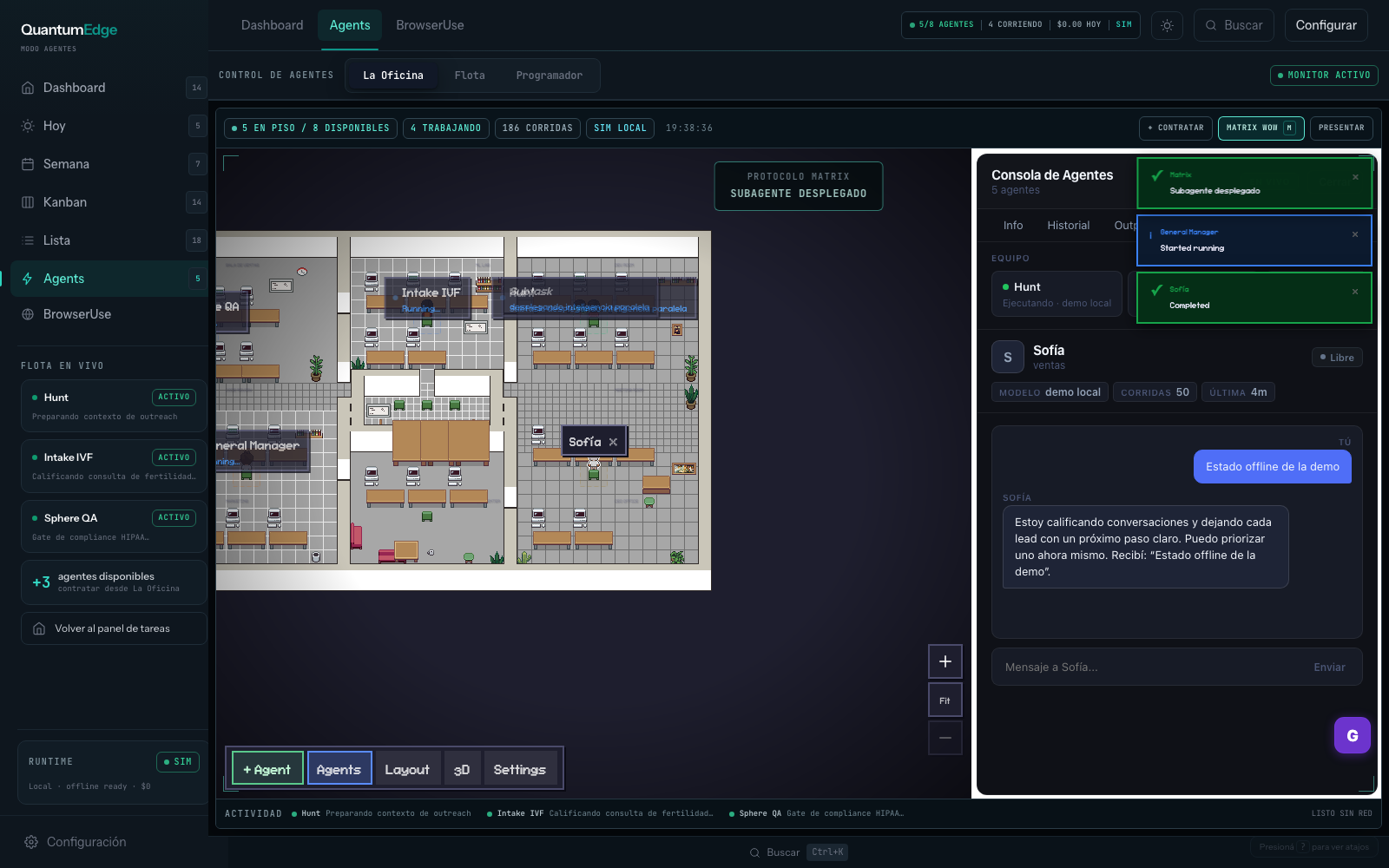Click Hunt entry in ACTIVIDAD bar
The height and width of the screenshot is (868, 1389).
(x=382, y=814)
